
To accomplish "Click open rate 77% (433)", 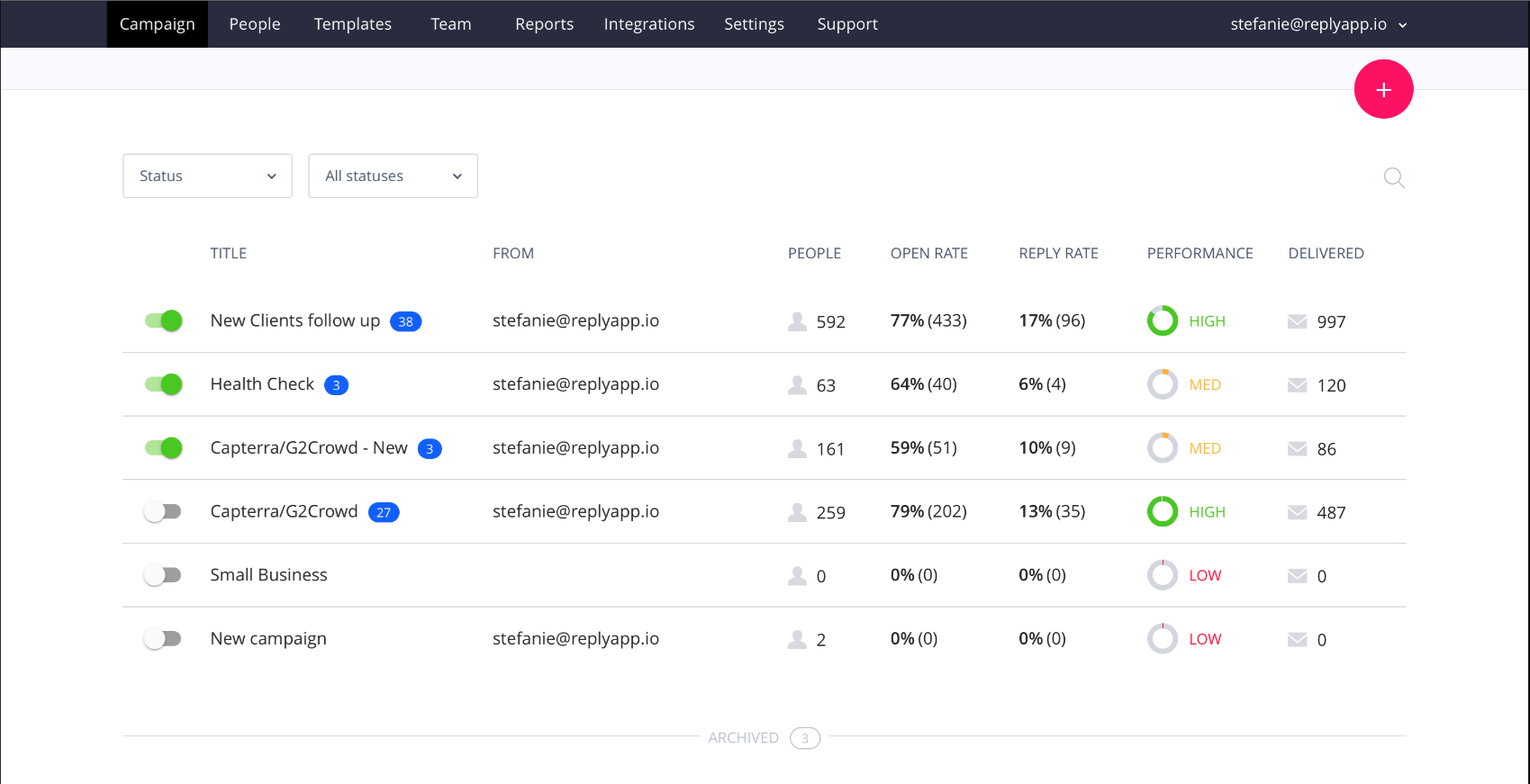I will coord(928,320).
